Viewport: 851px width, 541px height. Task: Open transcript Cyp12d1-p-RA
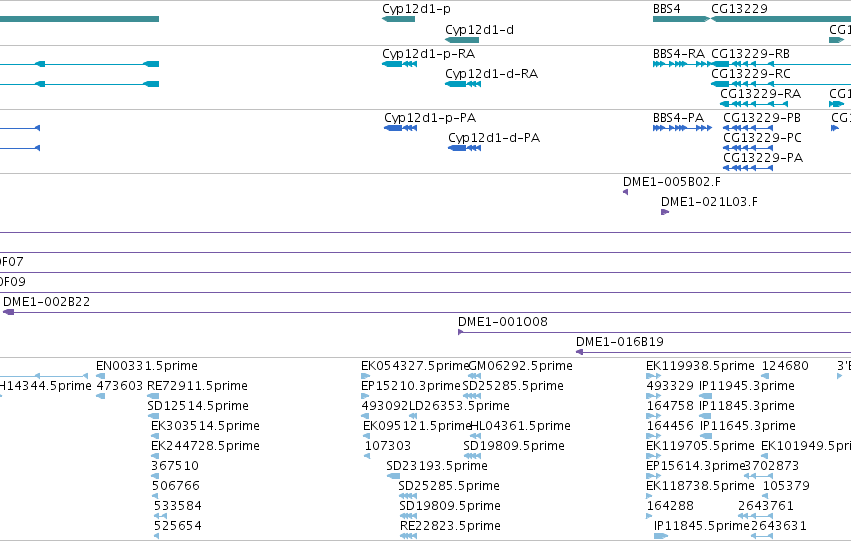click(x=428, y=54)
